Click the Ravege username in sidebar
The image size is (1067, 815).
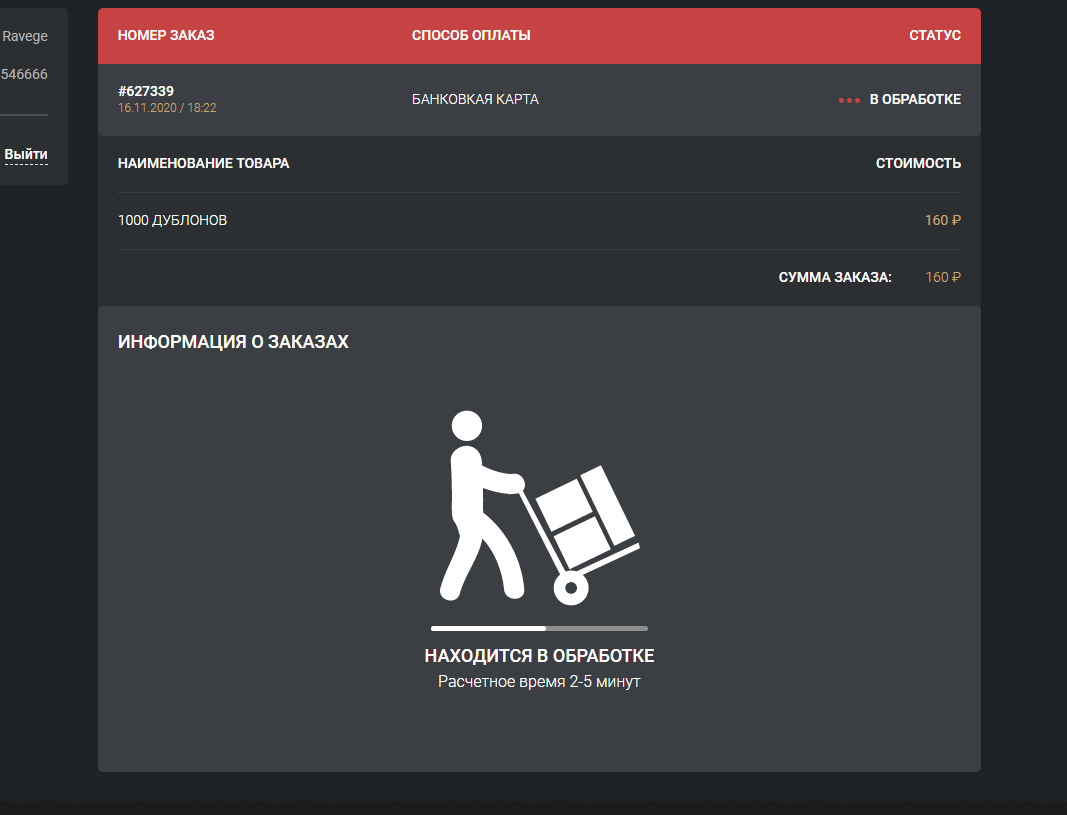point(24,36)
